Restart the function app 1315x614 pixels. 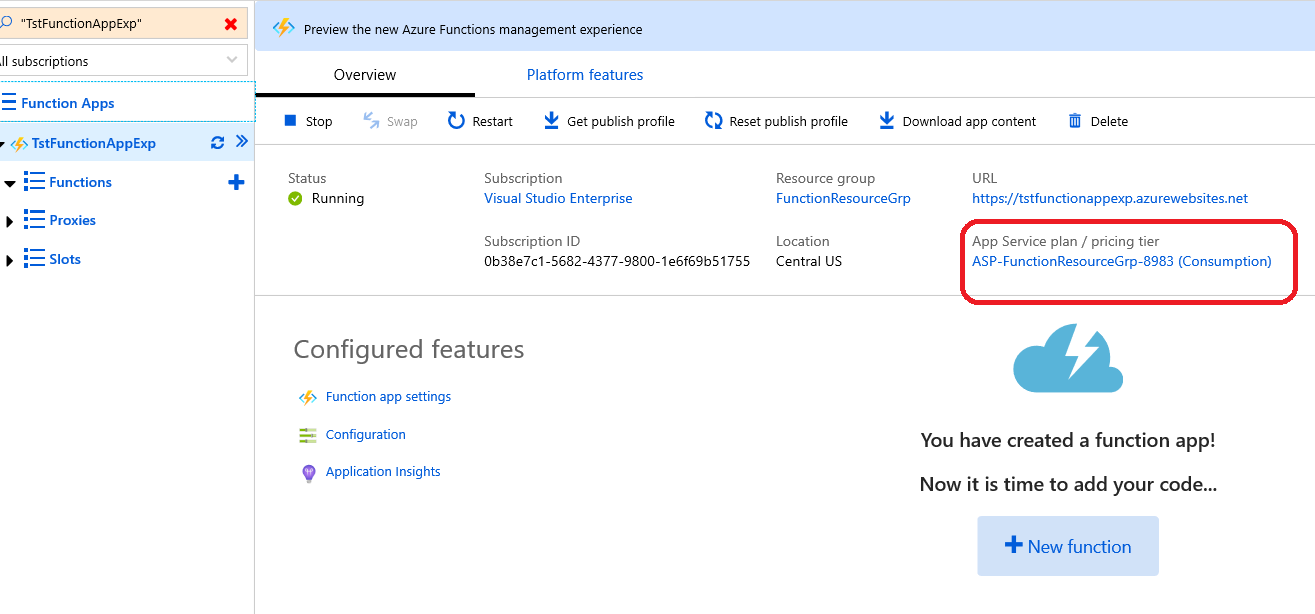480,121
